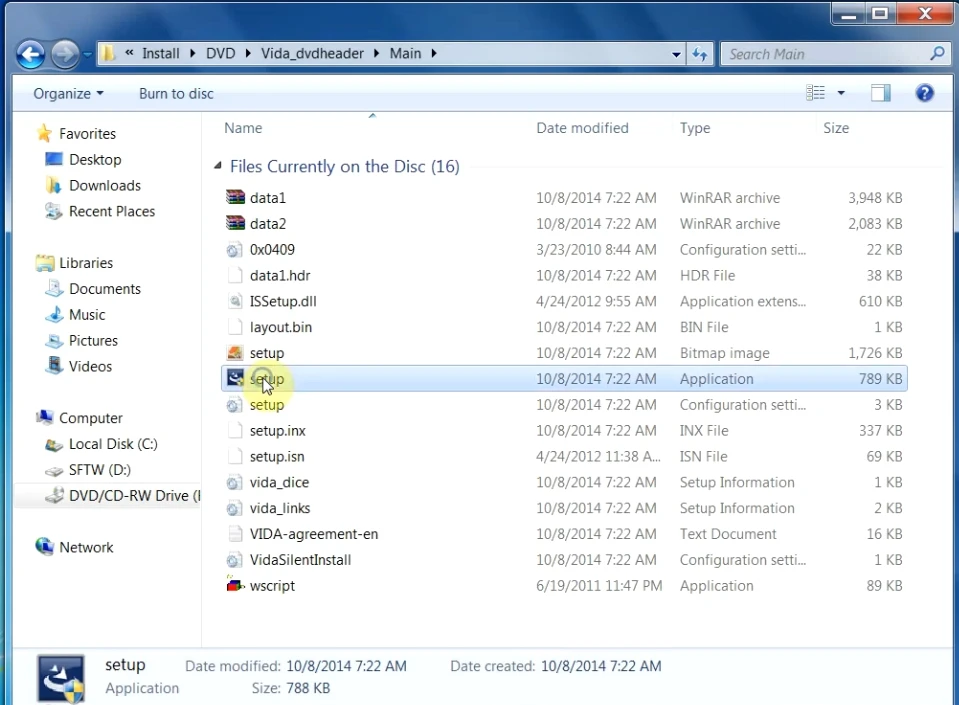The image size is (959, 705).
Task: Click the refresh button beside the address bar
Action: point(700,54)
